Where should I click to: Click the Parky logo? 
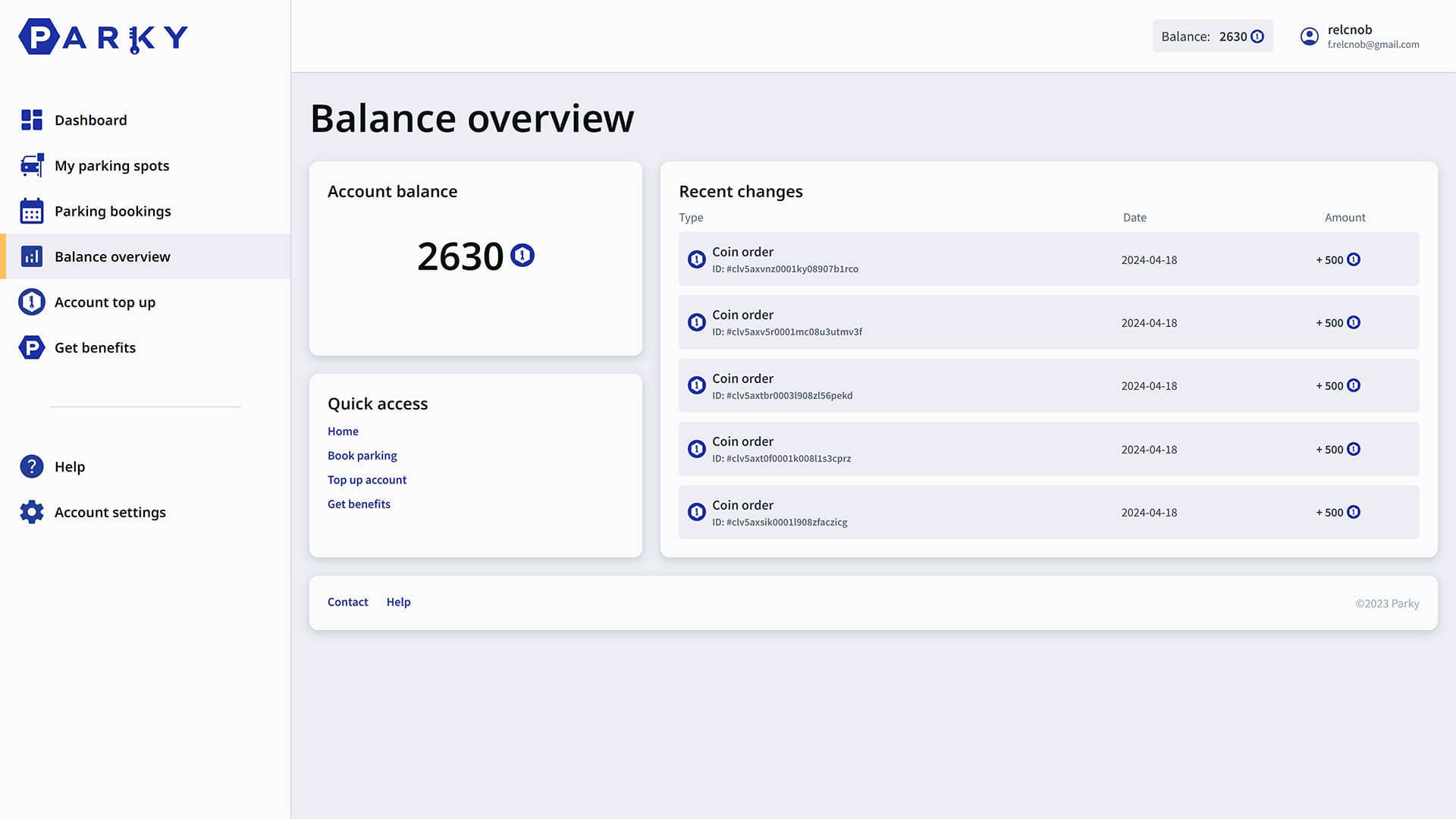(103, 36)
